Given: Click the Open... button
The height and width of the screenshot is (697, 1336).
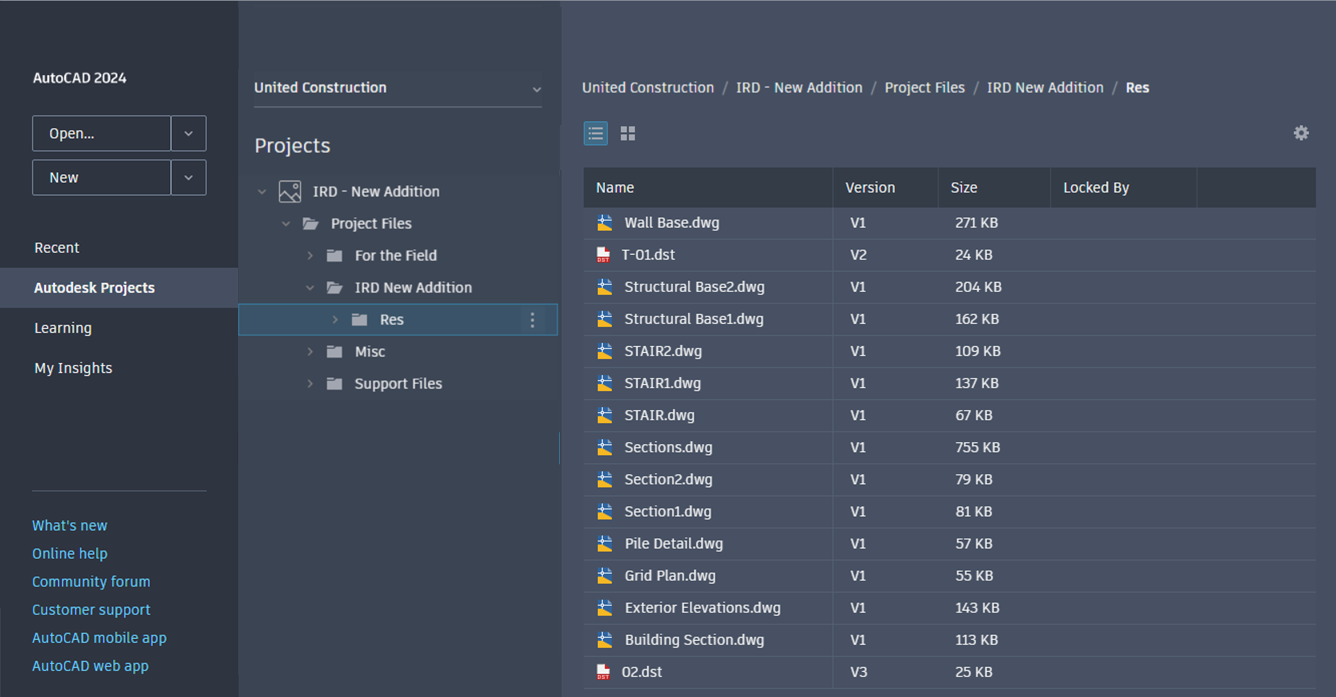Looking at the screenshot, I should [x=102, y=133].
